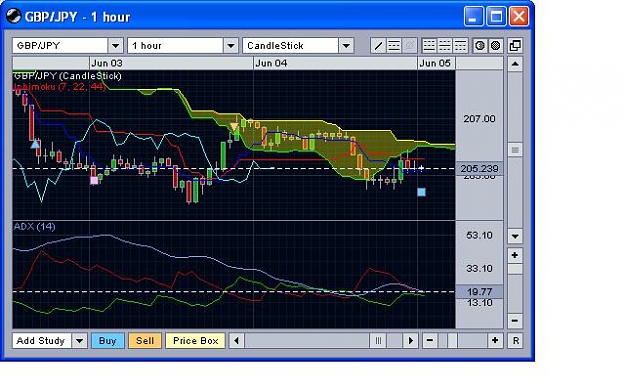Click the Price Box button
Screen dimensions: 625x391
pos(195,341)
